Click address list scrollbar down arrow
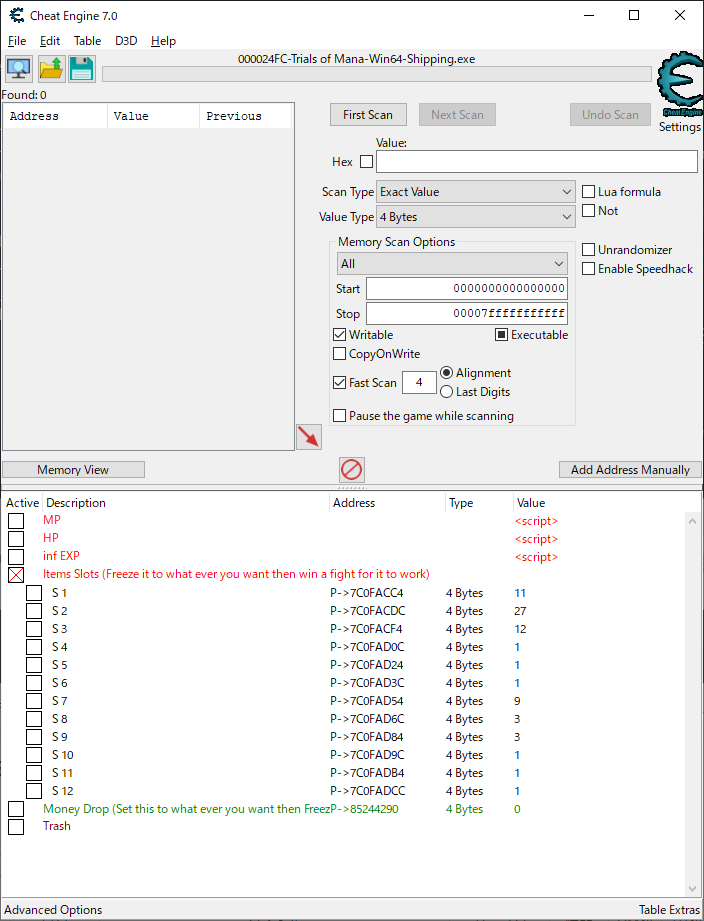This screenshot has height=921, width=704. [692, 889]
